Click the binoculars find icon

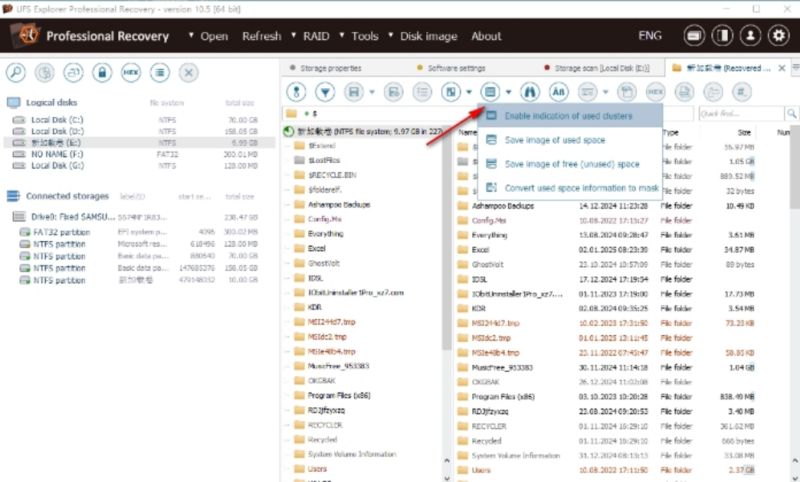tap(530, 92)
